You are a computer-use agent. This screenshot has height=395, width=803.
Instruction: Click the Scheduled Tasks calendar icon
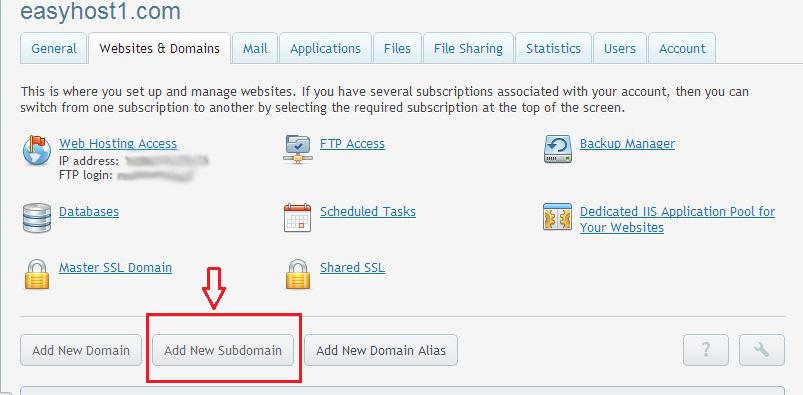(x=298, y=218)
